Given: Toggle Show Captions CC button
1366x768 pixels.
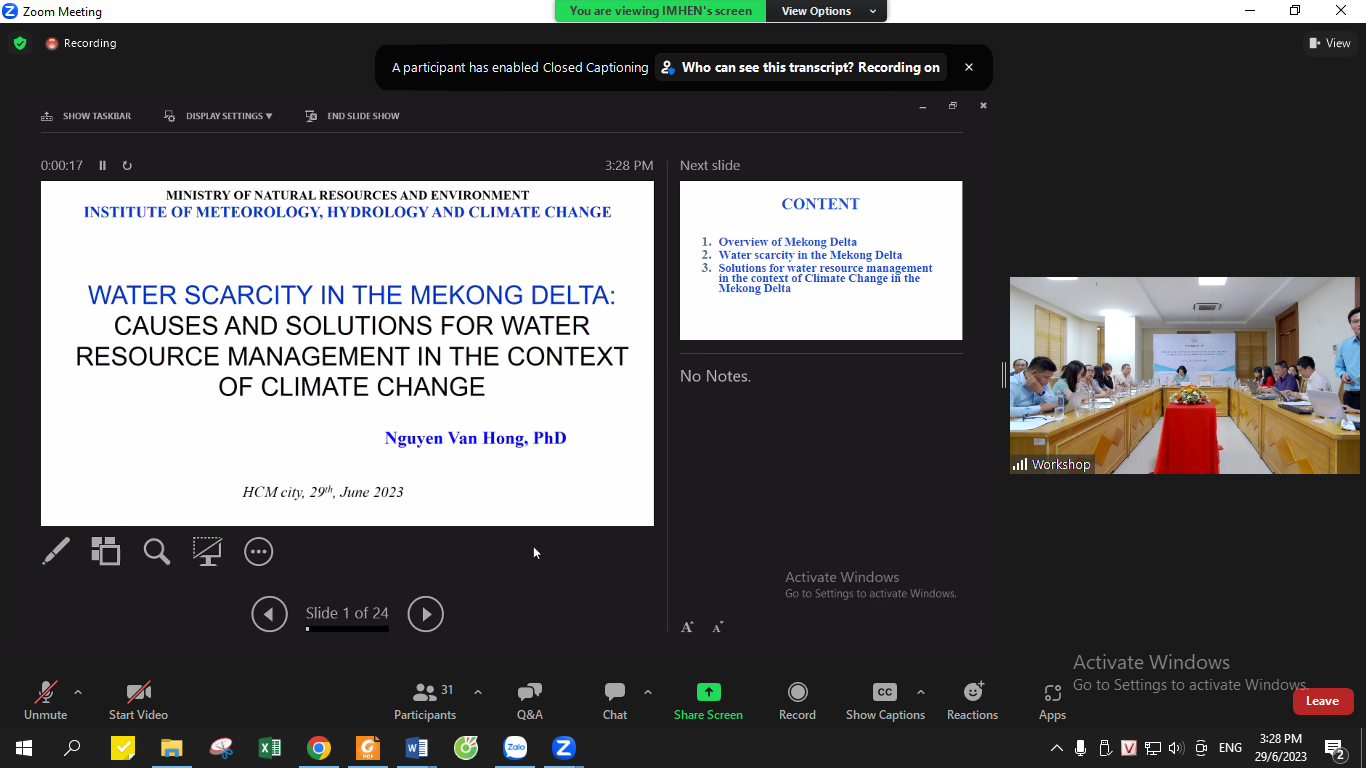Looking at the screenshot, I should pos(885,693).
